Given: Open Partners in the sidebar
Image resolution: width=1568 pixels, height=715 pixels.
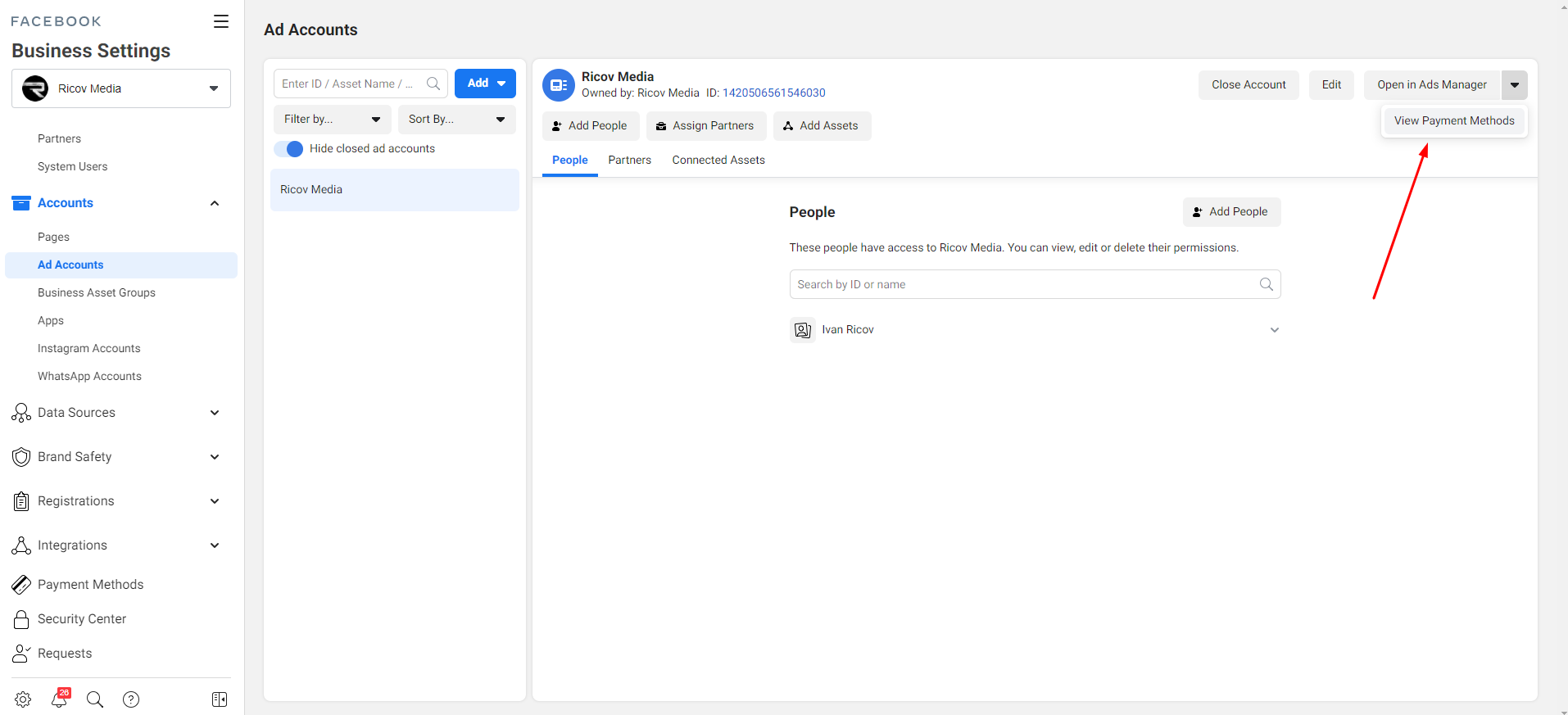Looking at the screenshot, I should click(x=59, y=139).
